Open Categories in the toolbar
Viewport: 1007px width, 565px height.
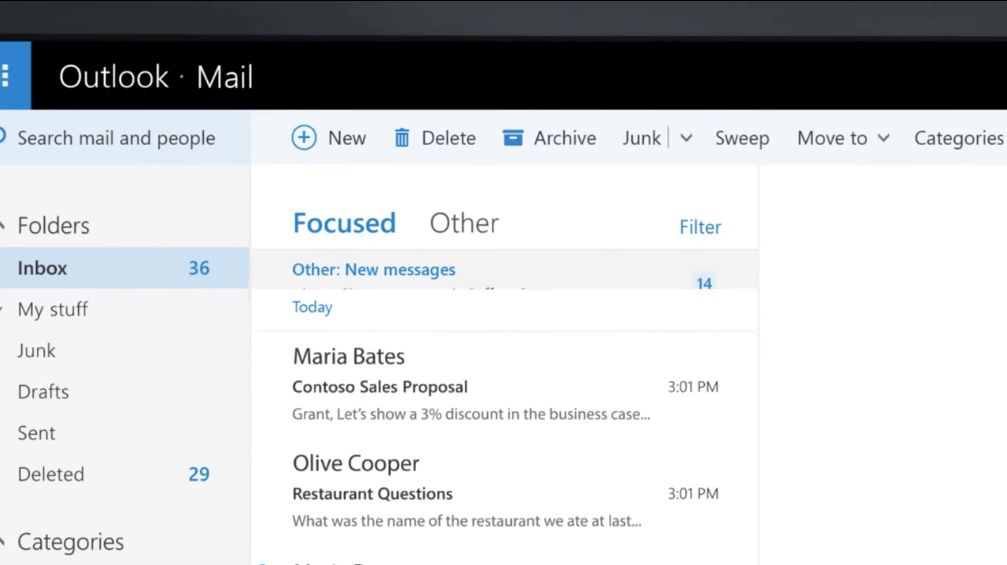coord(959,138)
